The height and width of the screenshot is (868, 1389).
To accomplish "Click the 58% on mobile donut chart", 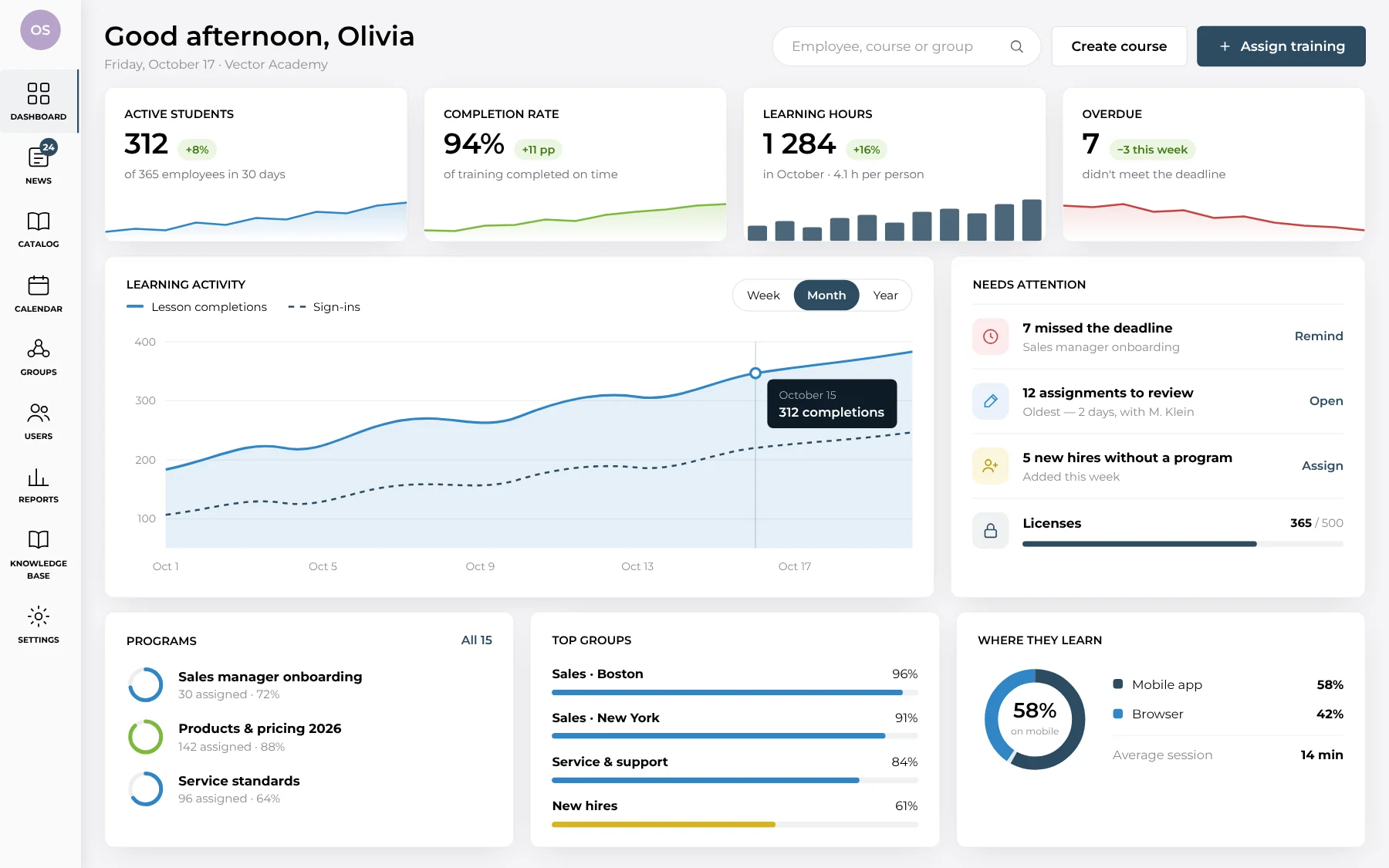I will click(x=1035, y=719).
